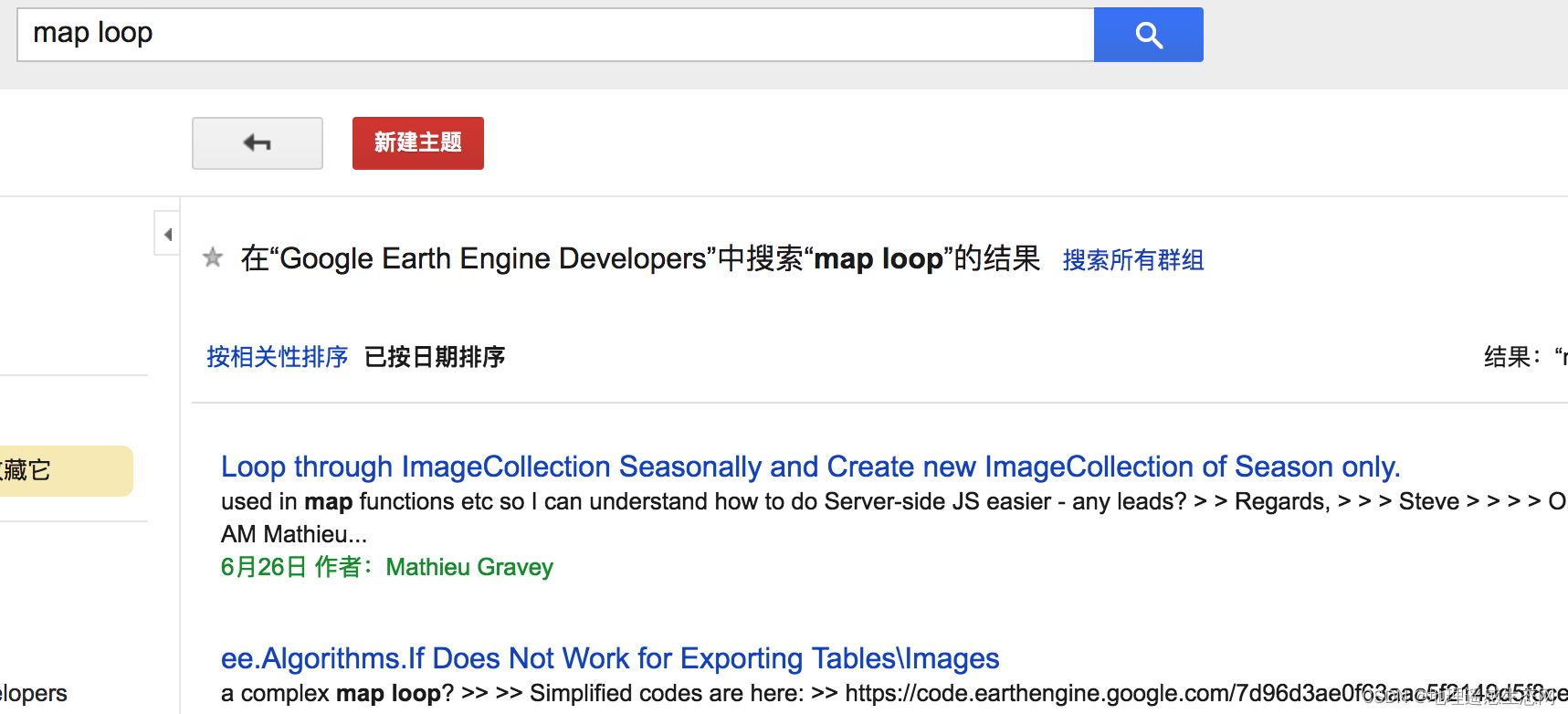Image resolution: width=1568 pixels, height=714 pixels.
Task: Open 搜索所有群组 link
Action: click(1133, 260)
